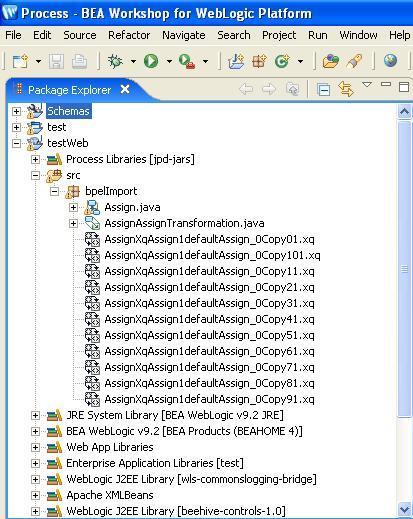Select the Schemas project
Viewport: 413px width, 519px height.
[68, 111]
